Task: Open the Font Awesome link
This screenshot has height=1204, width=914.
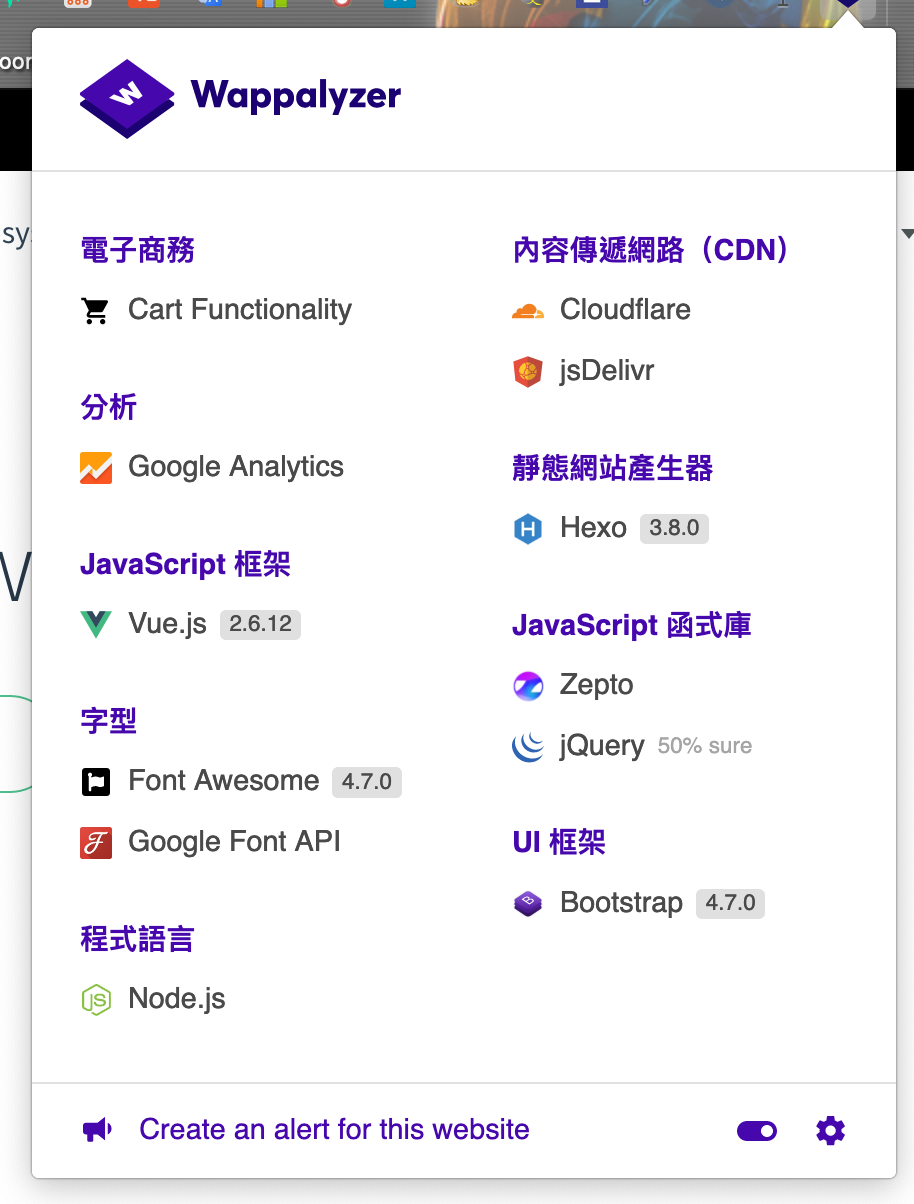Action: pos(224,781)
